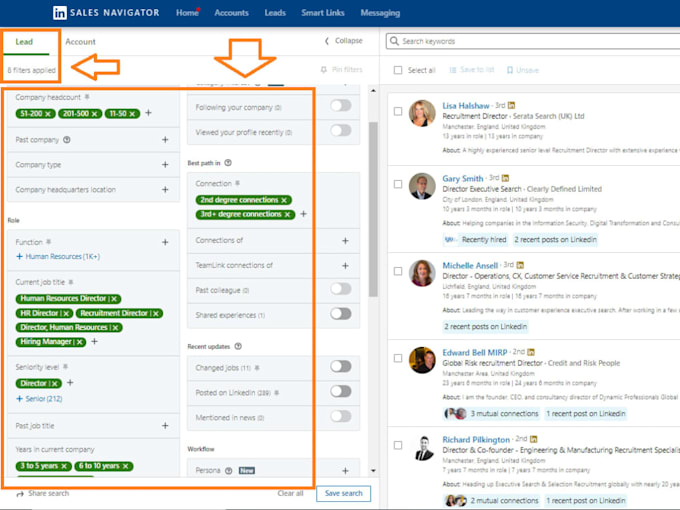Open Persona help icon
The width and height of the screenshot is (680, 510).
[229, 471]
